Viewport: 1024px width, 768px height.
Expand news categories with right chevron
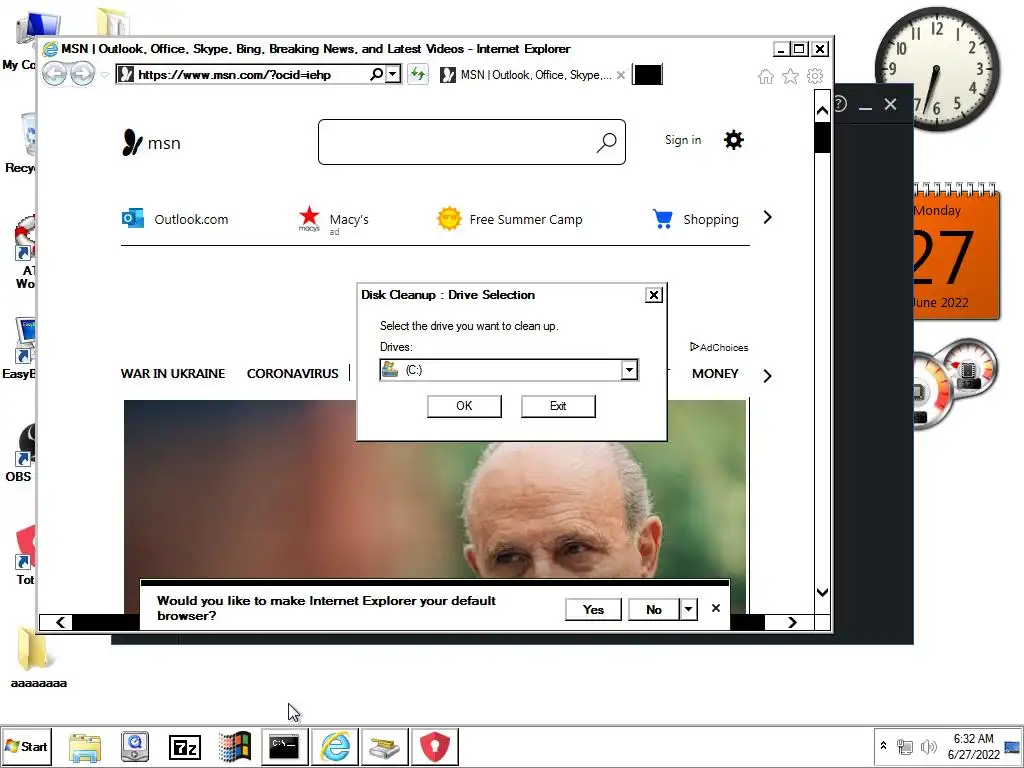tap(767, 376)
